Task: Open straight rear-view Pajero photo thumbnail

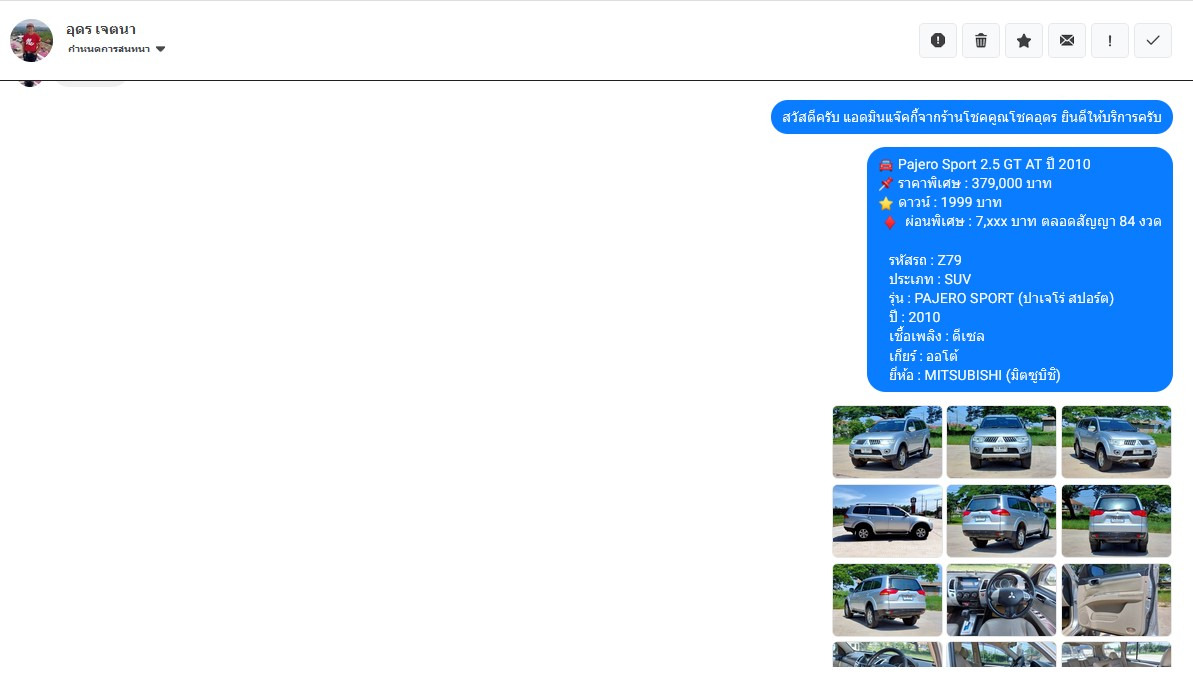Action: pos(1116,521)
